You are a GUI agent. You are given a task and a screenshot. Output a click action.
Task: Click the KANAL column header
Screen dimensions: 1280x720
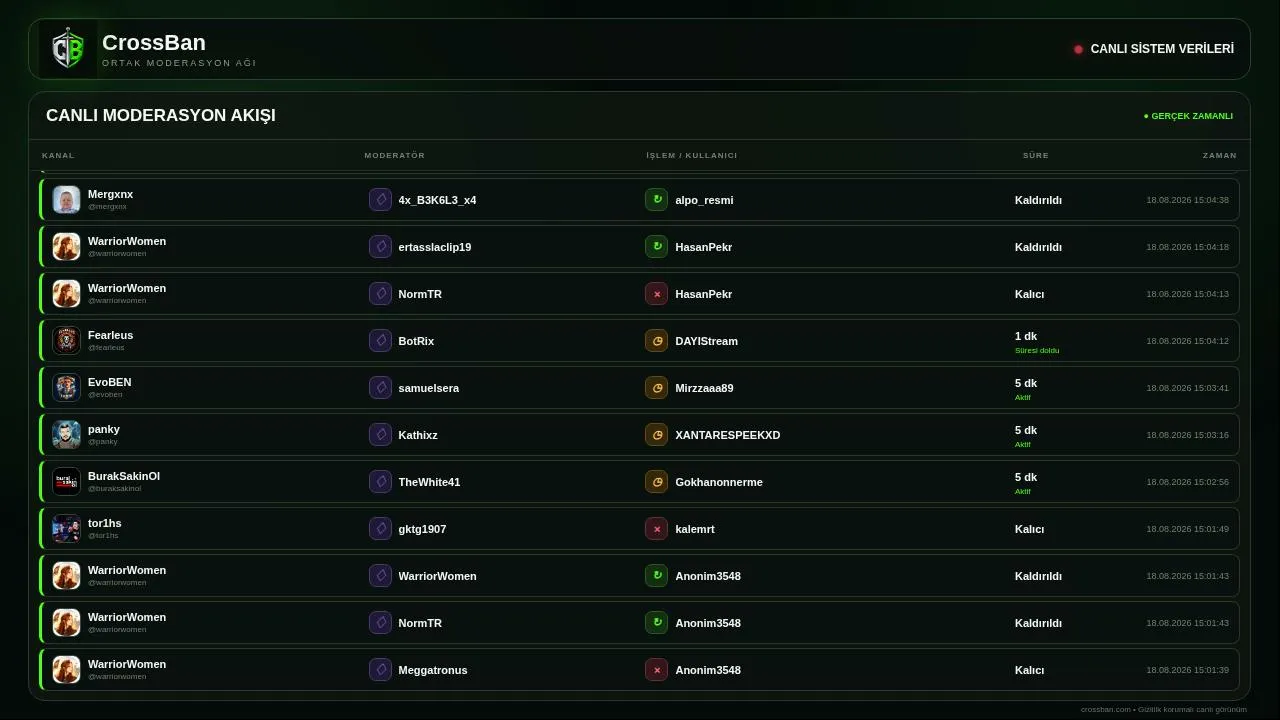click(x=58, y=155)
